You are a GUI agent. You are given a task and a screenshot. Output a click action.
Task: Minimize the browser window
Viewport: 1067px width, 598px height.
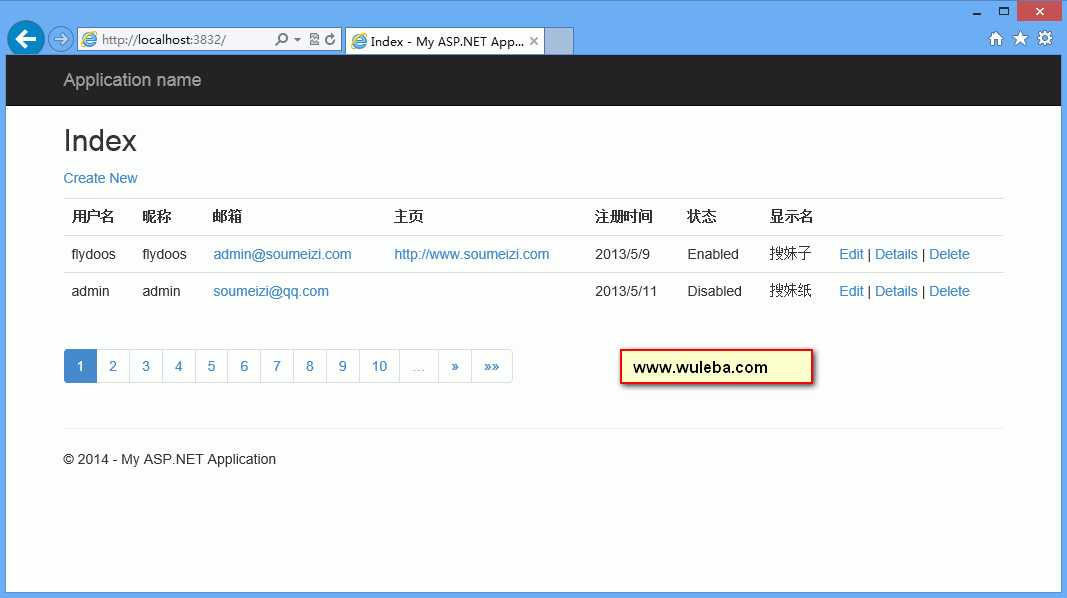click(x=977, y=12)
